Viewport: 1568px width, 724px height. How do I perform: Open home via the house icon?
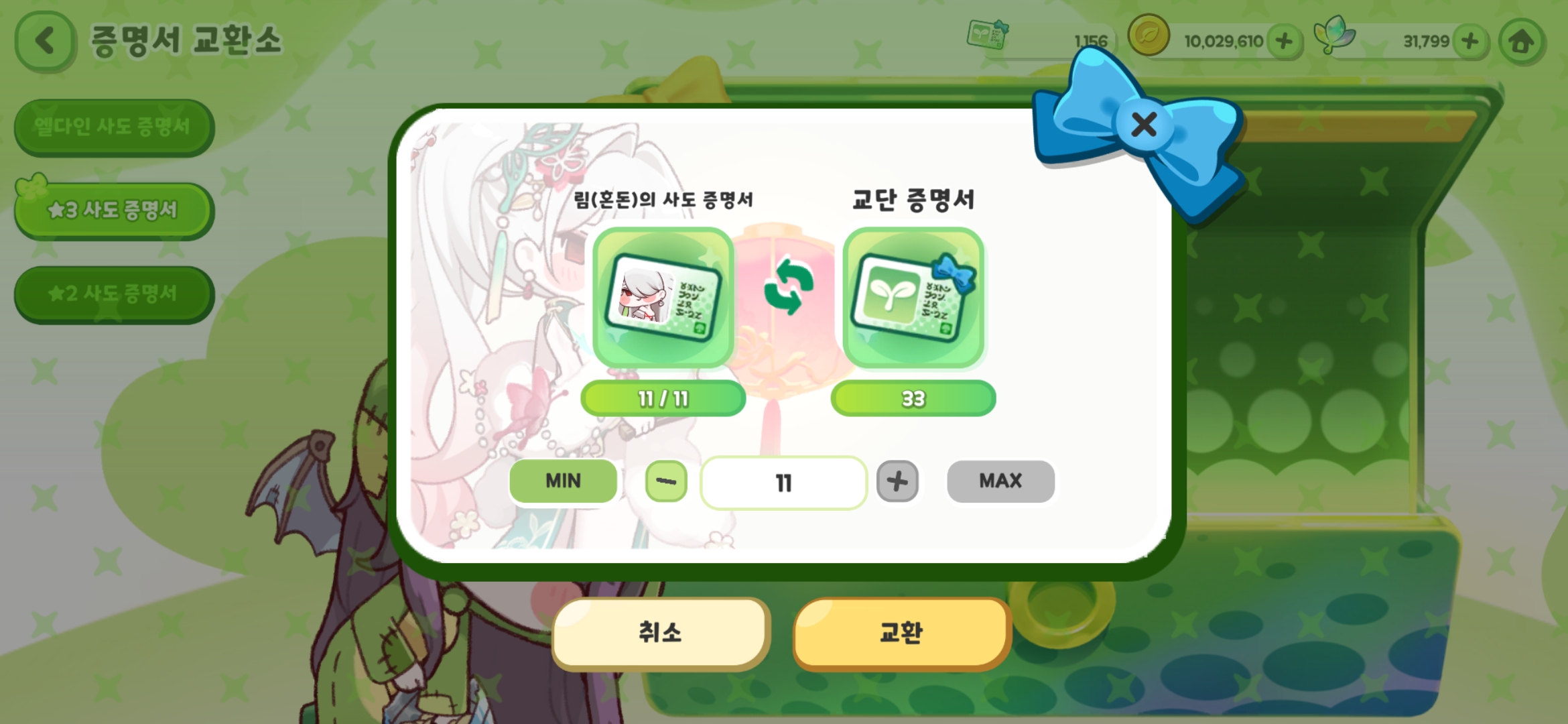tap(1521, 42)
